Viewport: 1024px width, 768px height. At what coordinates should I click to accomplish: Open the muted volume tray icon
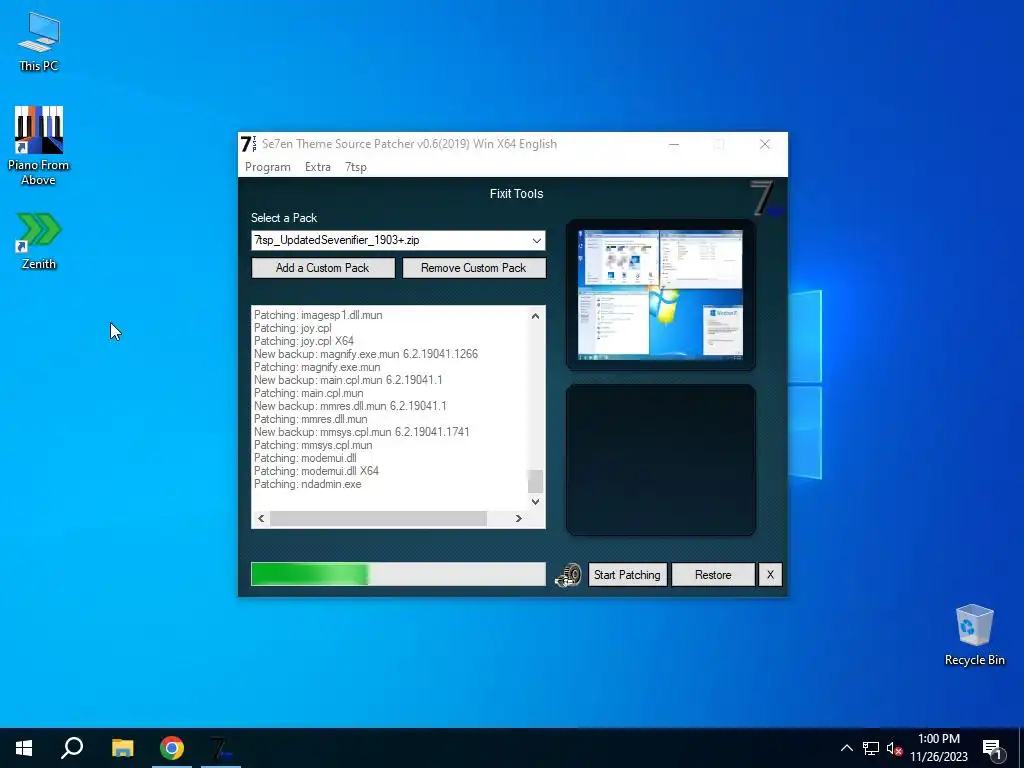894,748
